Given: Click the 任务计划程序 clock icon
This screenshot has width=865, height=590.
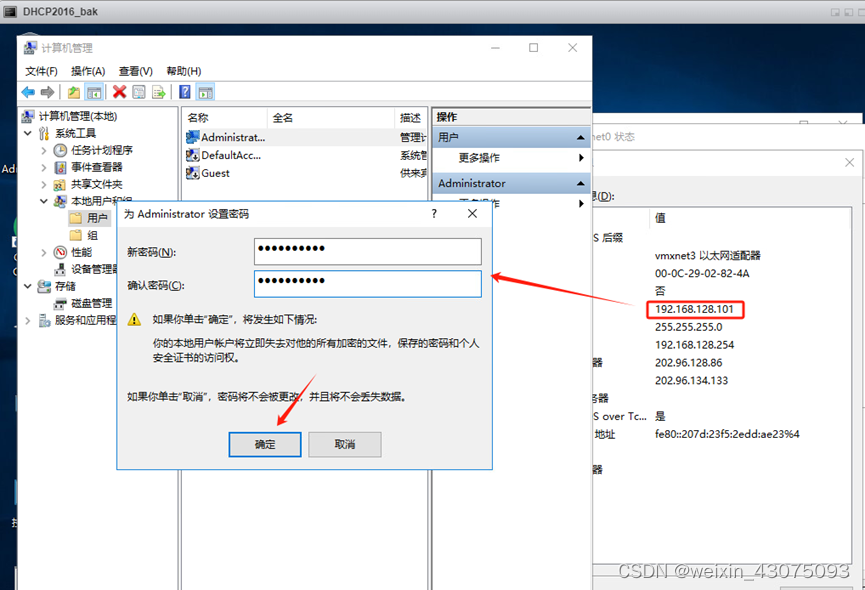Looking at the screenshot, I should tap(60, 151).
